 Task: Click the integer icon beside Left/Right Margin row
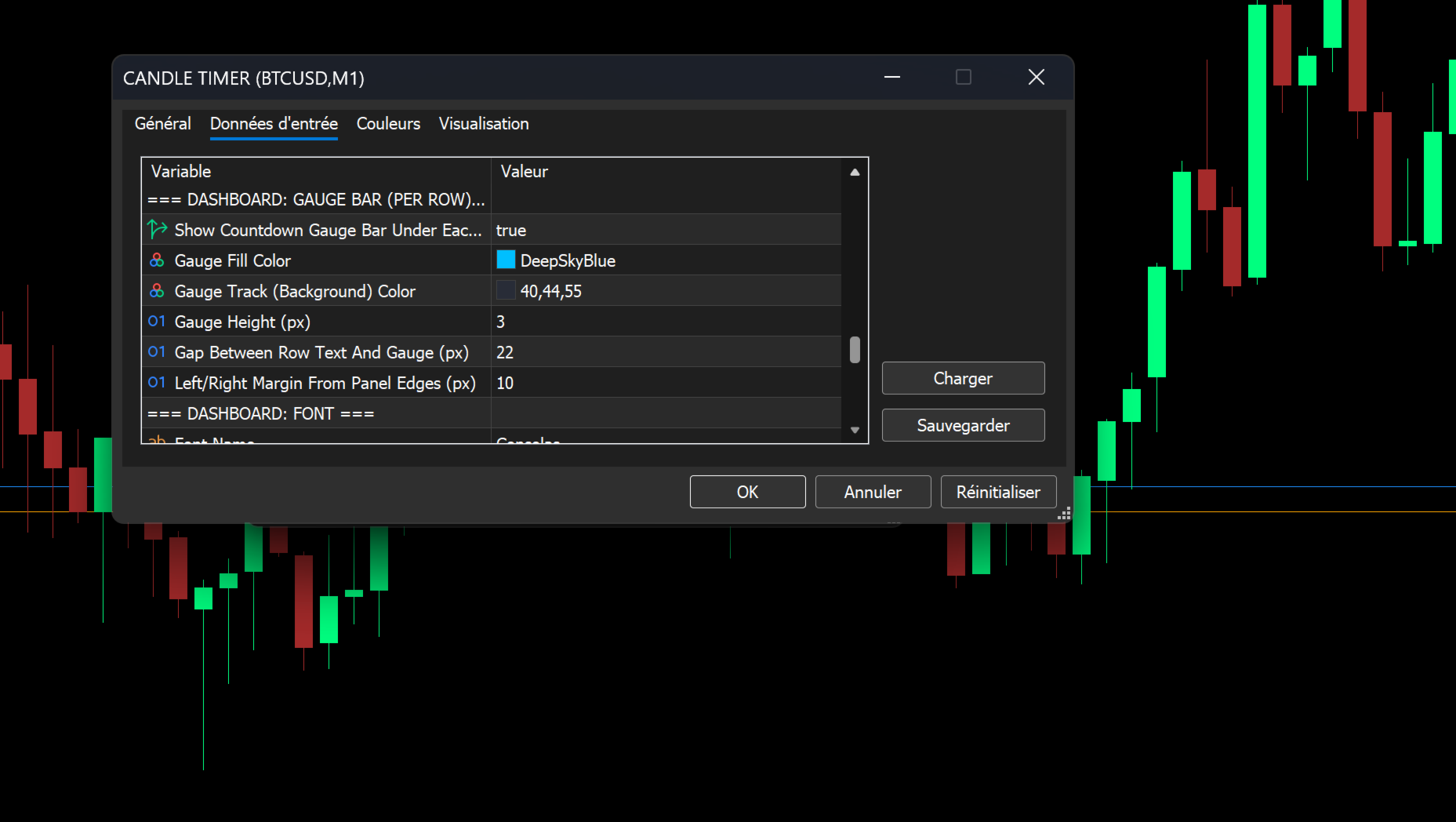pos(157,382)
